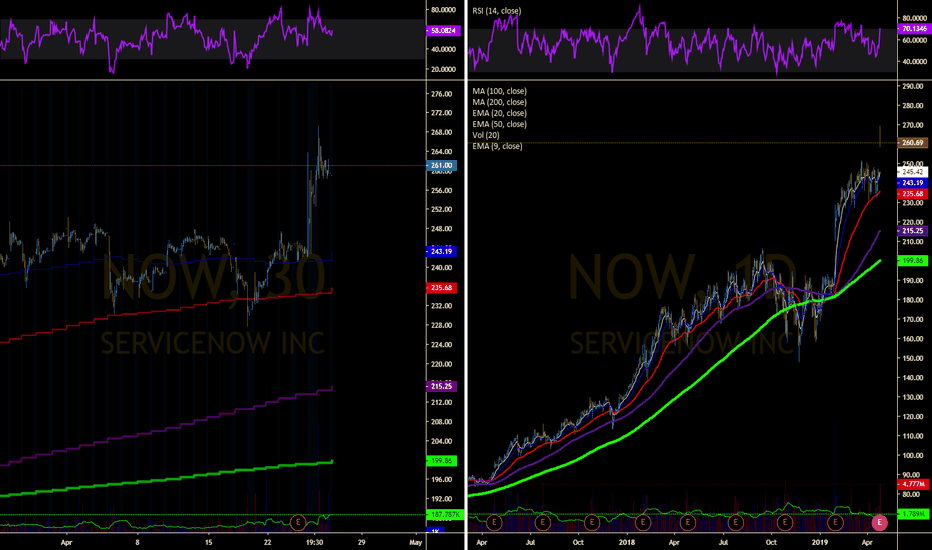Click the 276.00 level on left price axis
The image size is (932, 550).
point(442,94)
